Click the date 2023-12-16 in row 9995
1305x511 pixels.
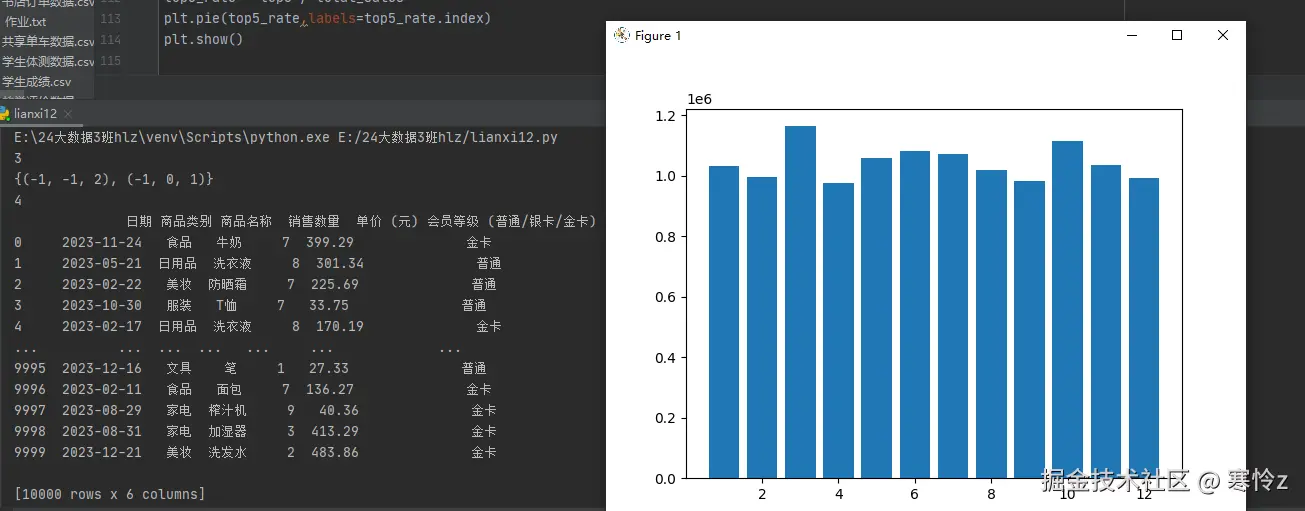[x=102, y=368]
